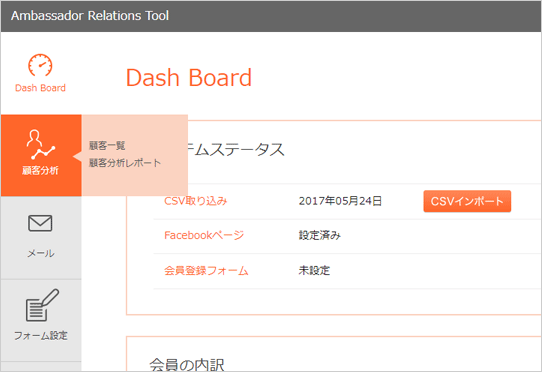This screenshot has width=542, height=372.
Task: Open 顧客分析レポート from the flyout submenu
Action: (x=125, y=163)
